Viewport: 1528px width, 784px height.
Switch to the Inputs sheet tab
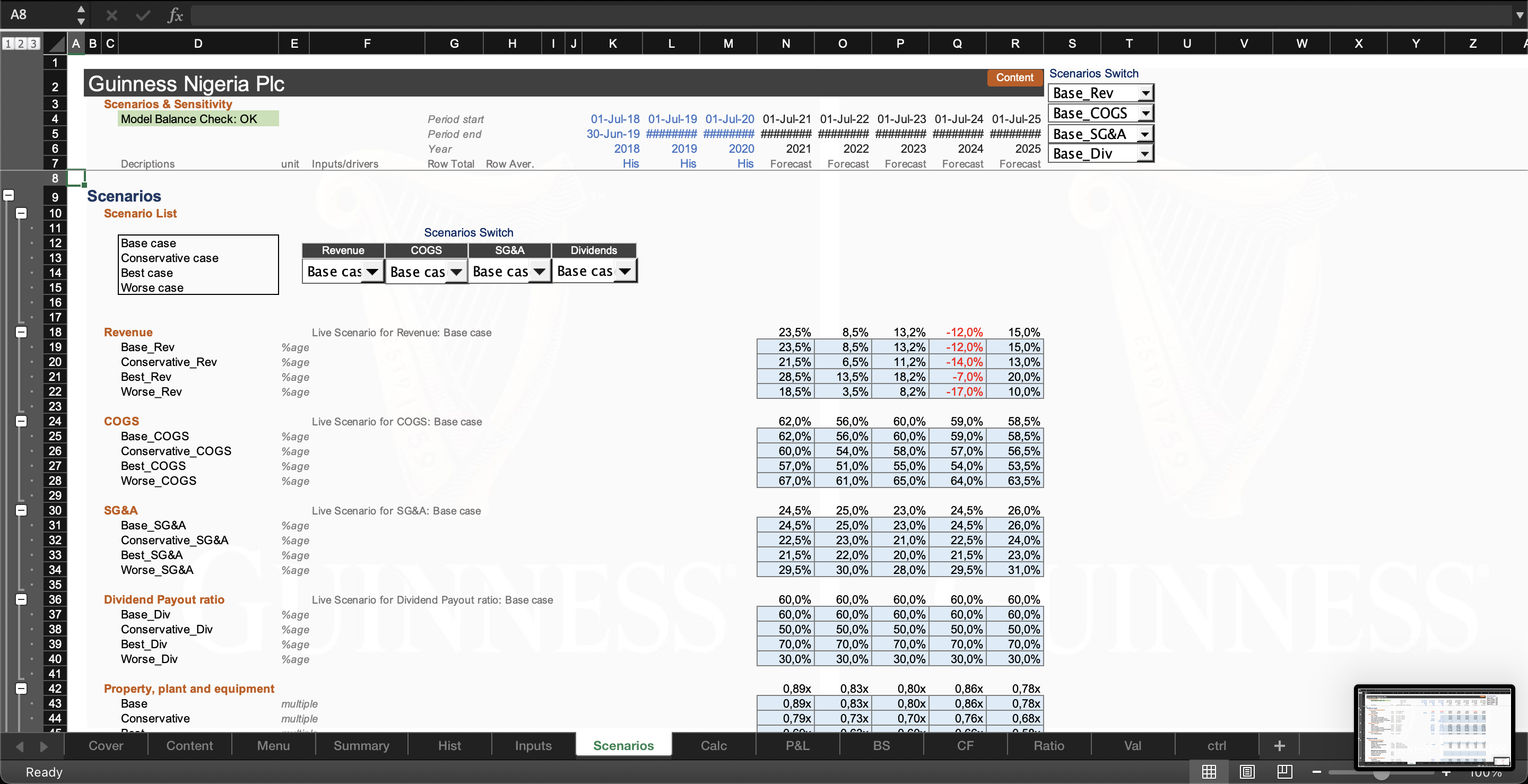pos(533,745)
